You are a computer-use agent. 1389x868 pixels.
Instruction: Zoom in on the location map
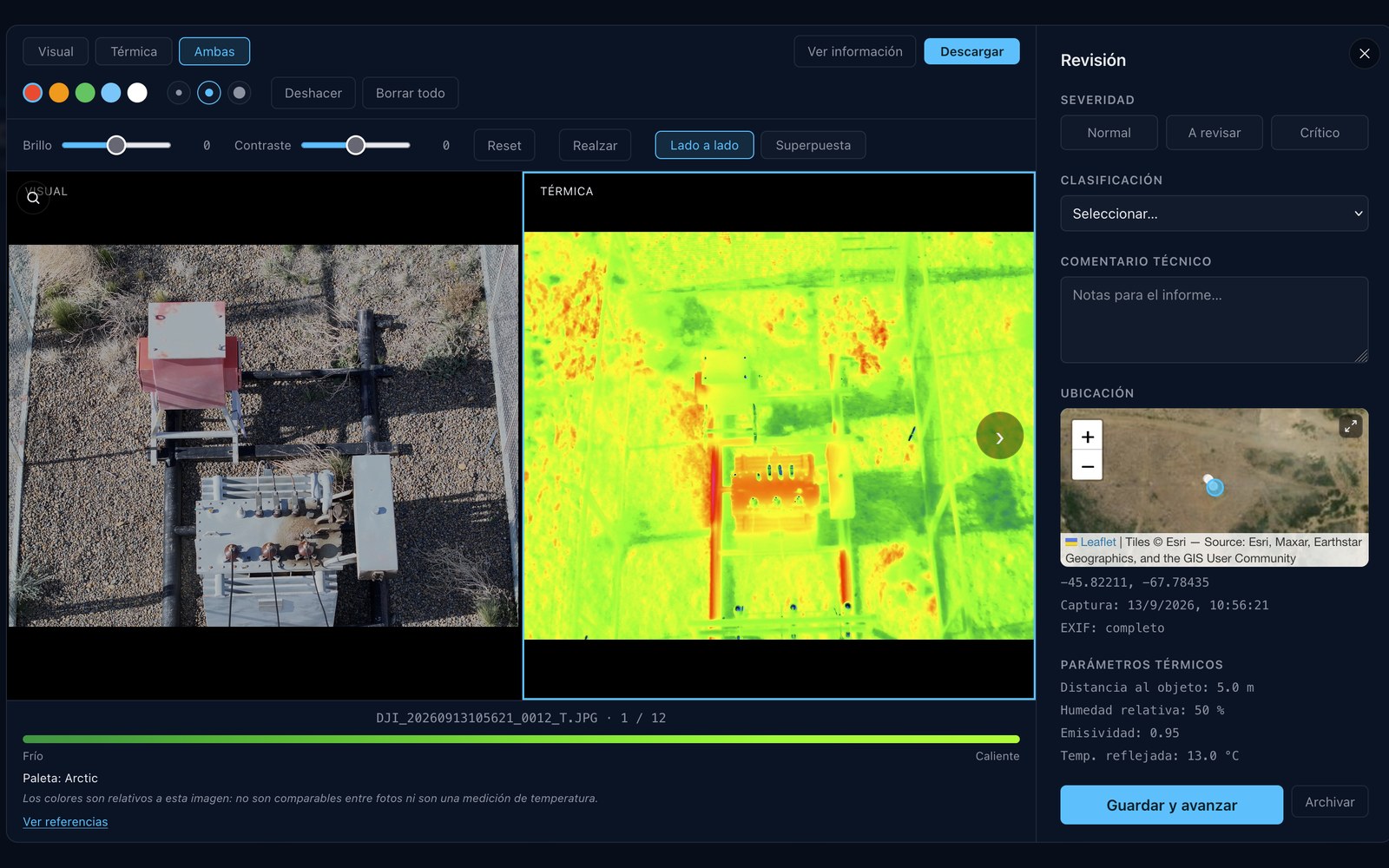[x=1087, y=436]
